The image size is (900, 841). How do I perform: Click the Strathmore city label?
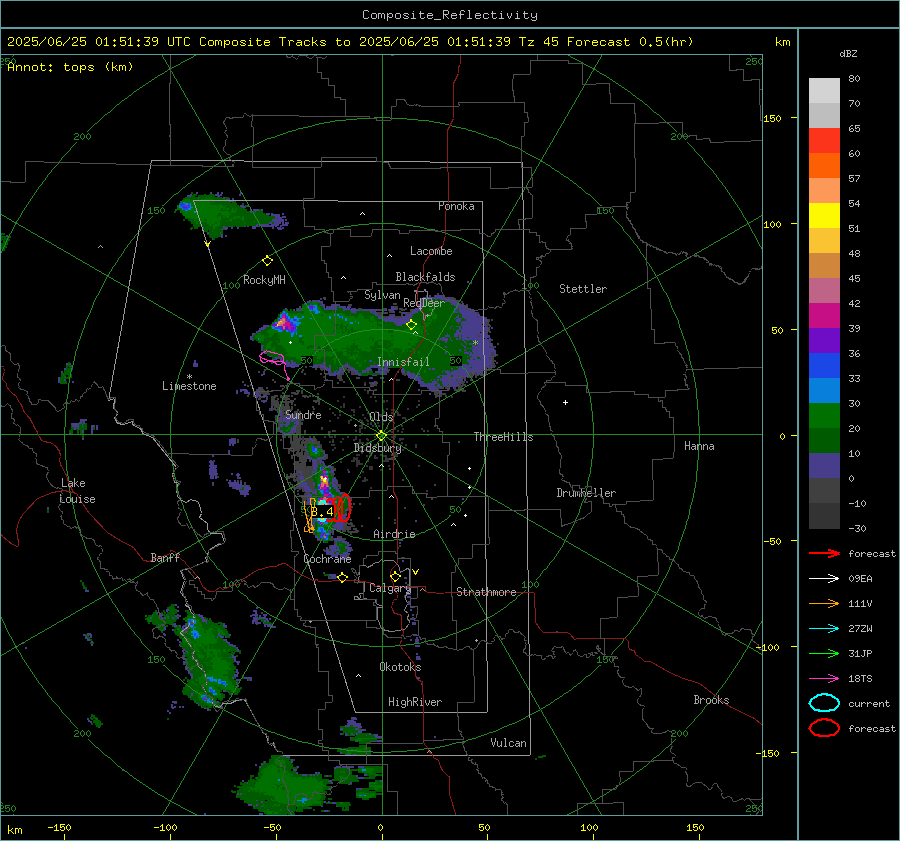click(x=486, y=592)
